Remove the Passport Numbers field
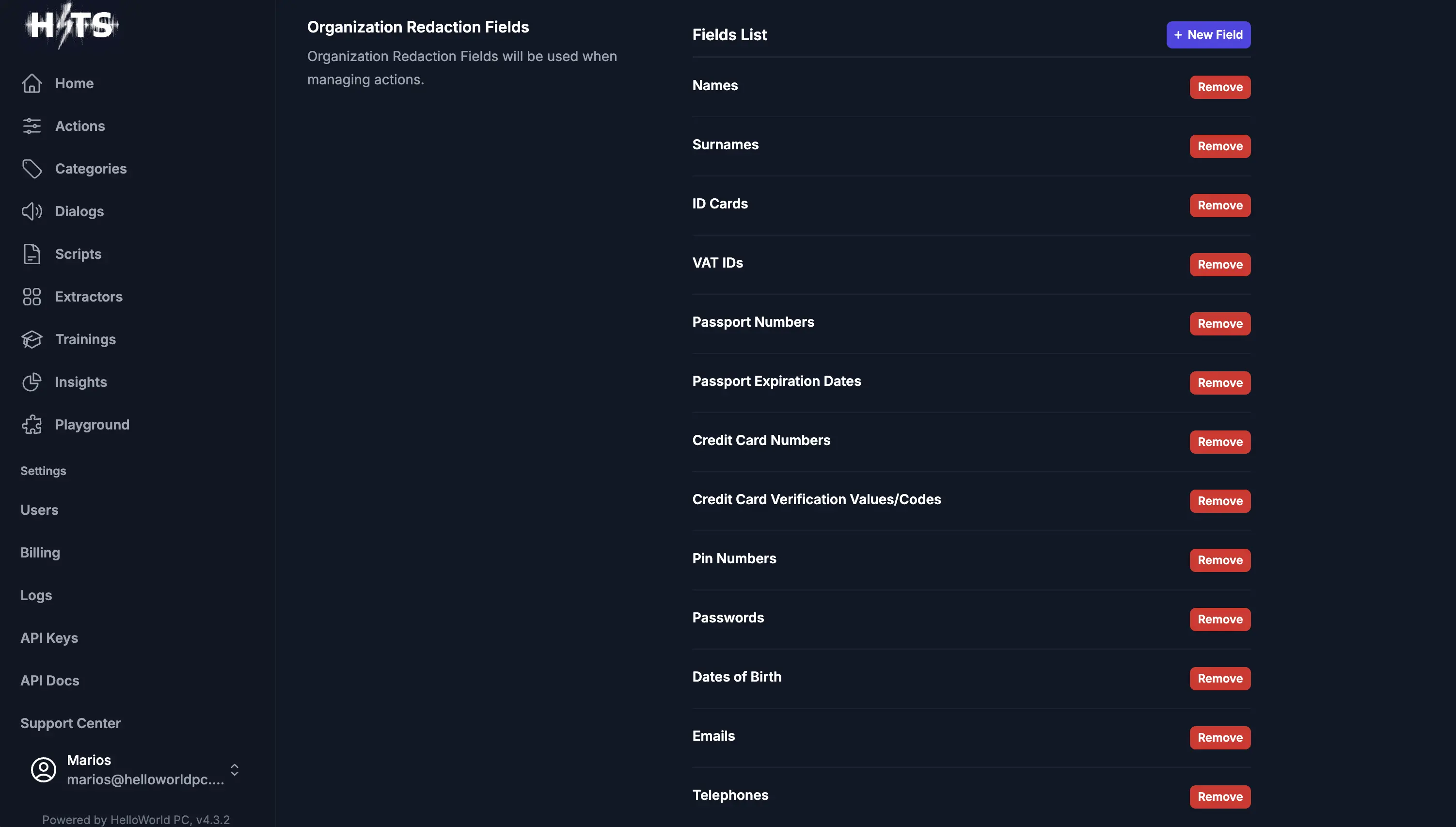Image resolution: width=1456 pixels, height=827 pixels. [1220, 324]
